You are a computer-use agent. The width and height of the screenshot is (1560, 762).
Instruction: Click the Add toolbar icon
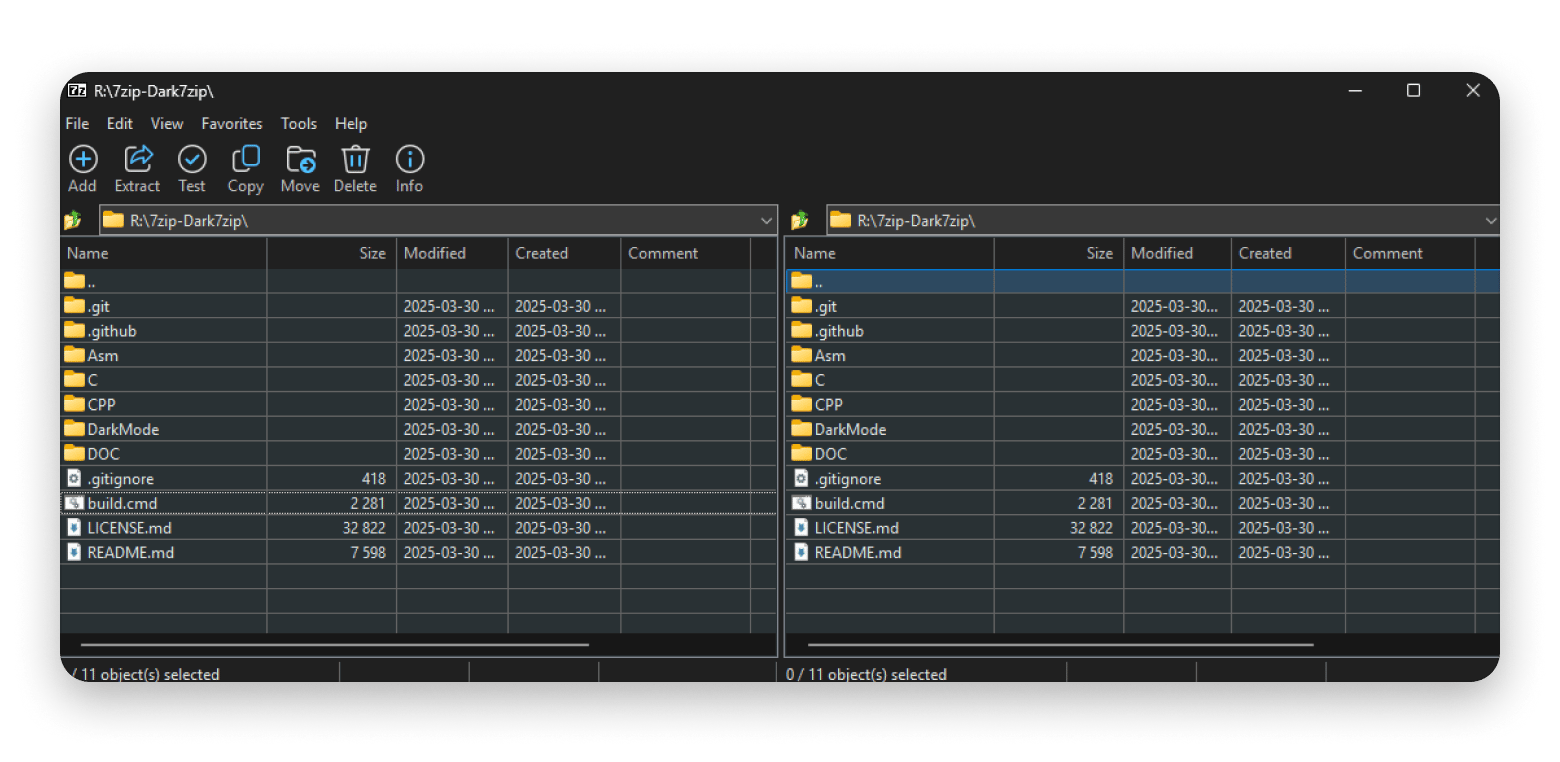pos(82,160)
